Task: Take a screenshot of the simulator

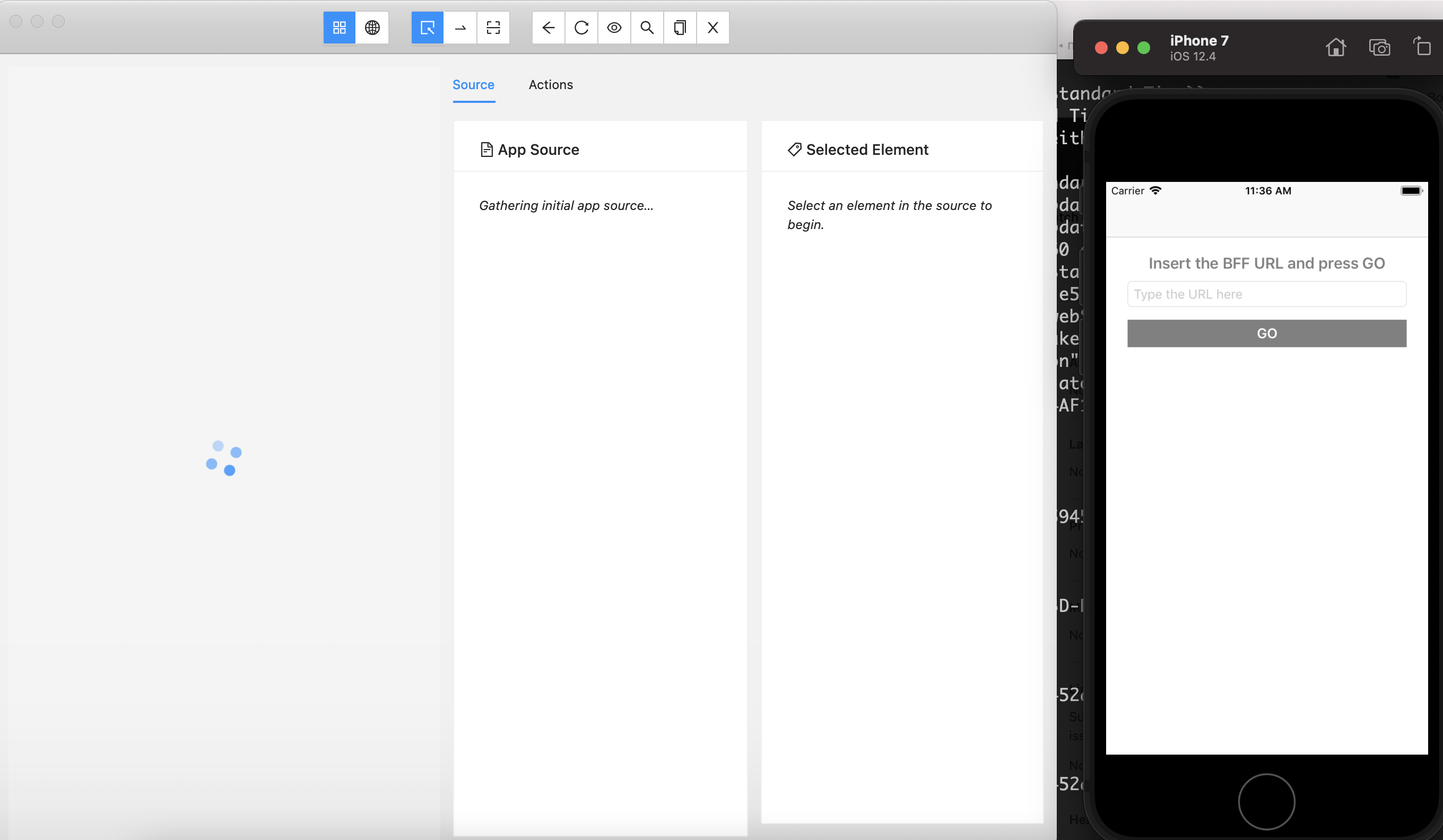Action: tap(1380, 47)
